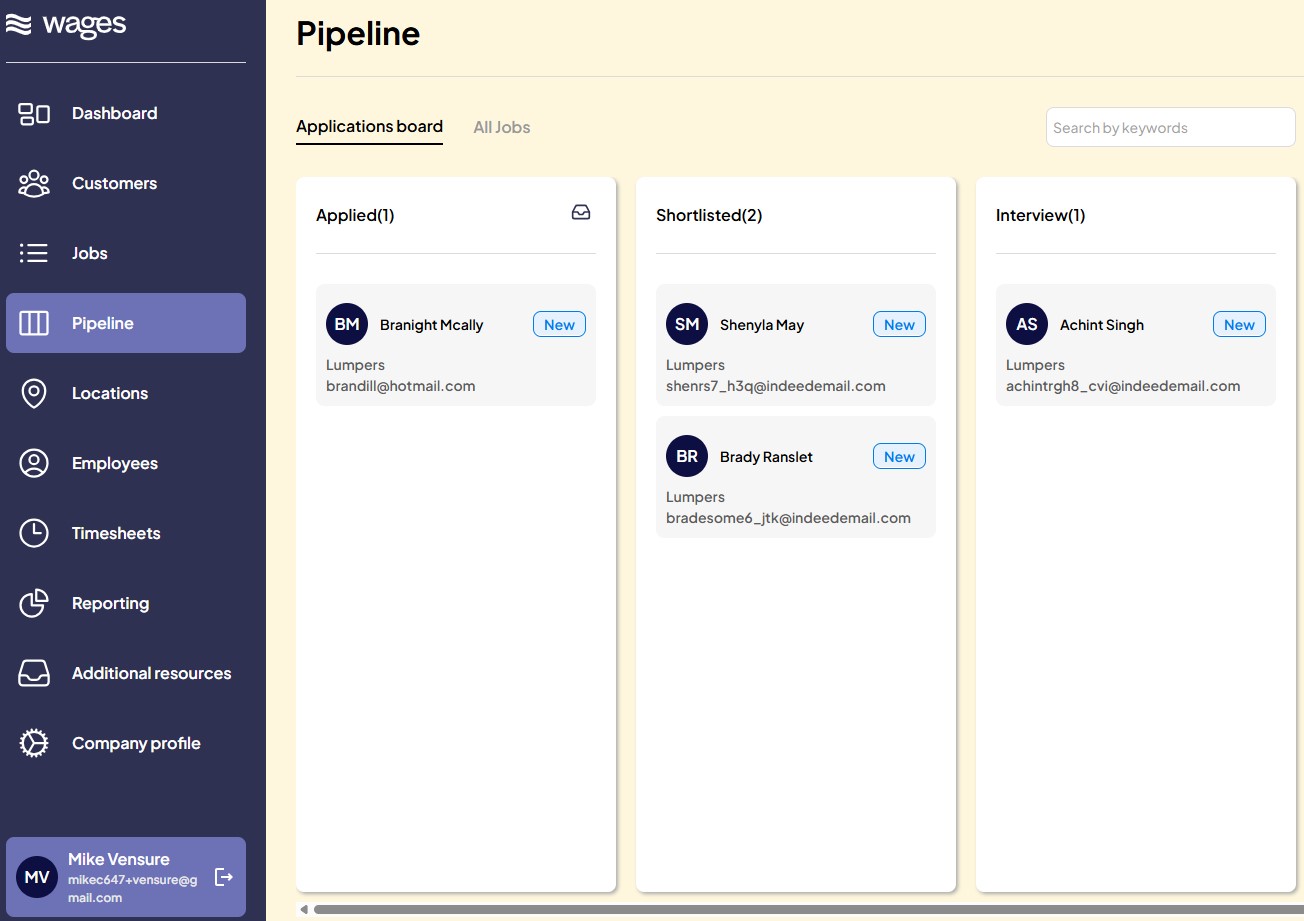The width and height of the screenshot is (1304, 921).
Task: Click New badge on Achint Singh card
Action: coord(1239,324)
